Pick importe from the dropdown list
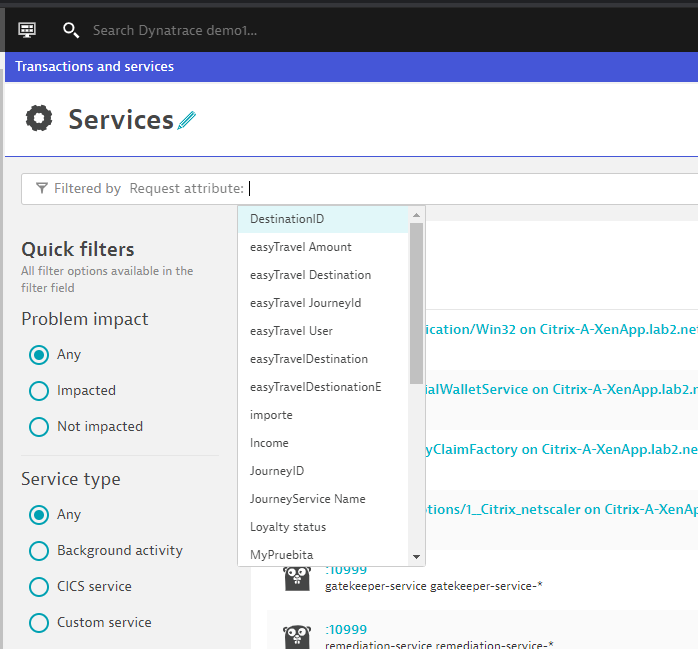The width and height of the screenshot is (698, 649). click(323, 415)
